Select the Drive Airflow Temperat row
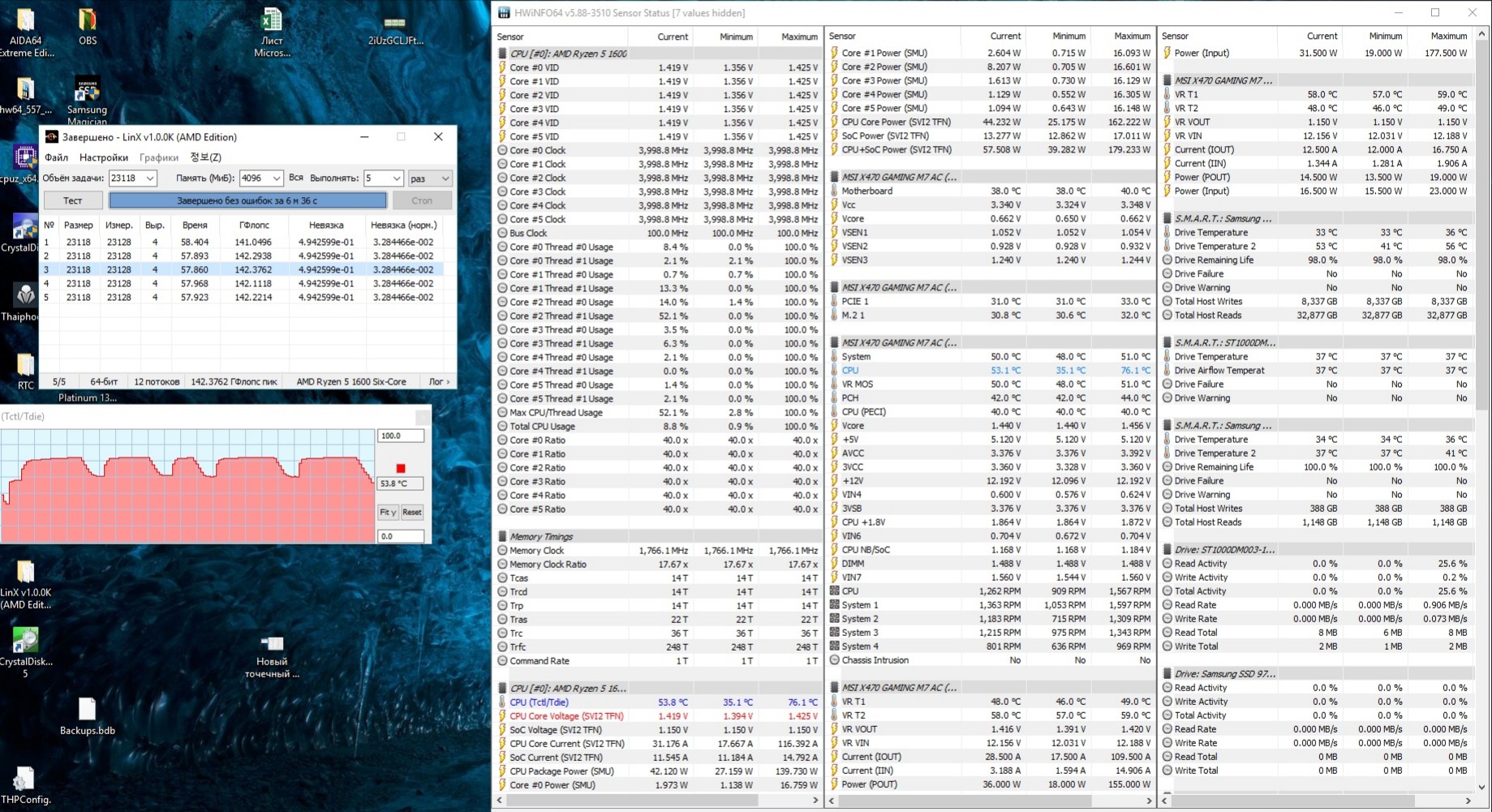 click(x=1316, y=371)
